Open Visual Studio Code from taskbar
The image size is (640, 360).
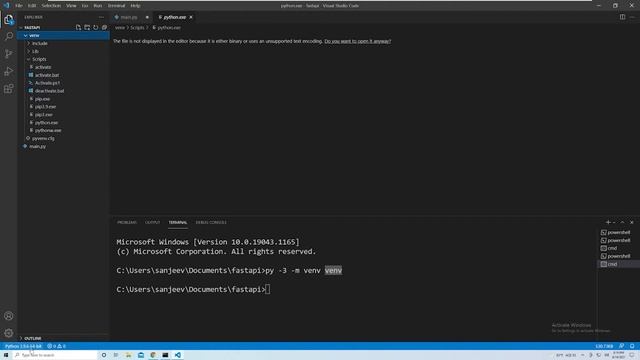click(178, 355)
